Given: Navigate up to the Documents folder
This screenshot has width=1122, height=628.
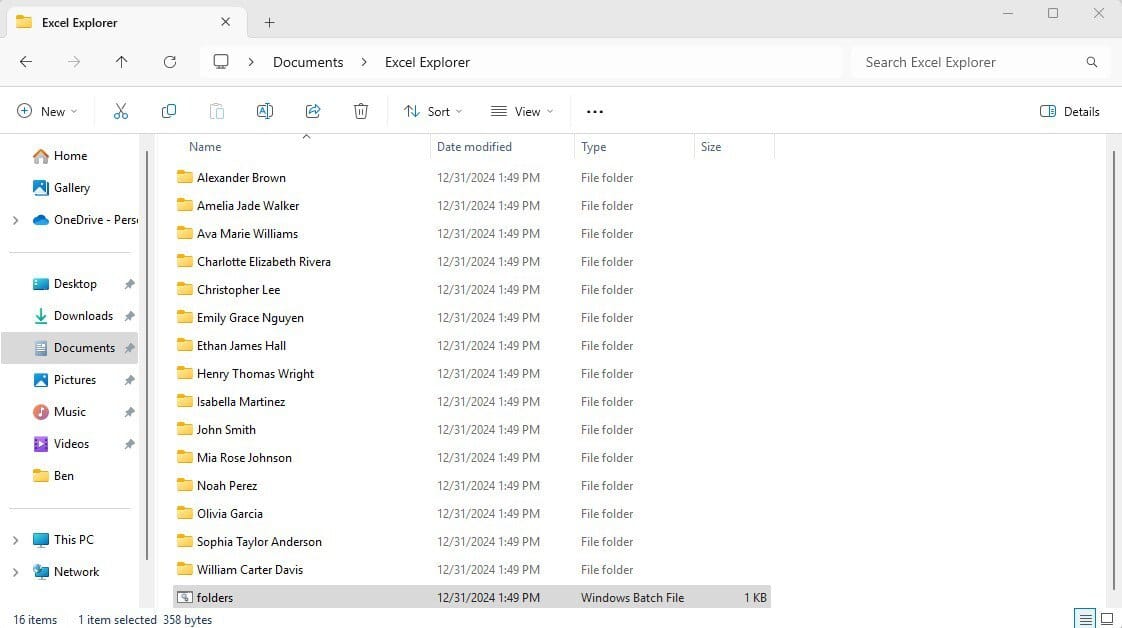Looking at the screenshot, I should (122, 62).
